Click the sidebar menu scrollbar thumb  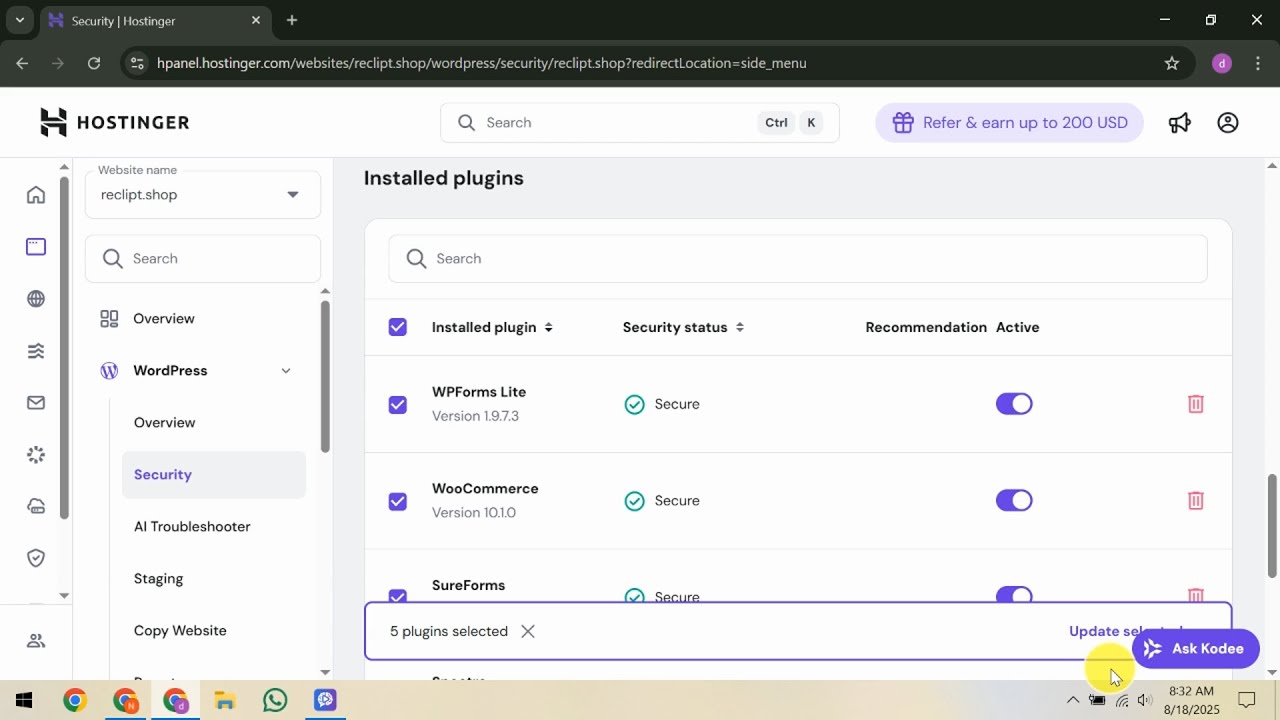pos(325,375)
